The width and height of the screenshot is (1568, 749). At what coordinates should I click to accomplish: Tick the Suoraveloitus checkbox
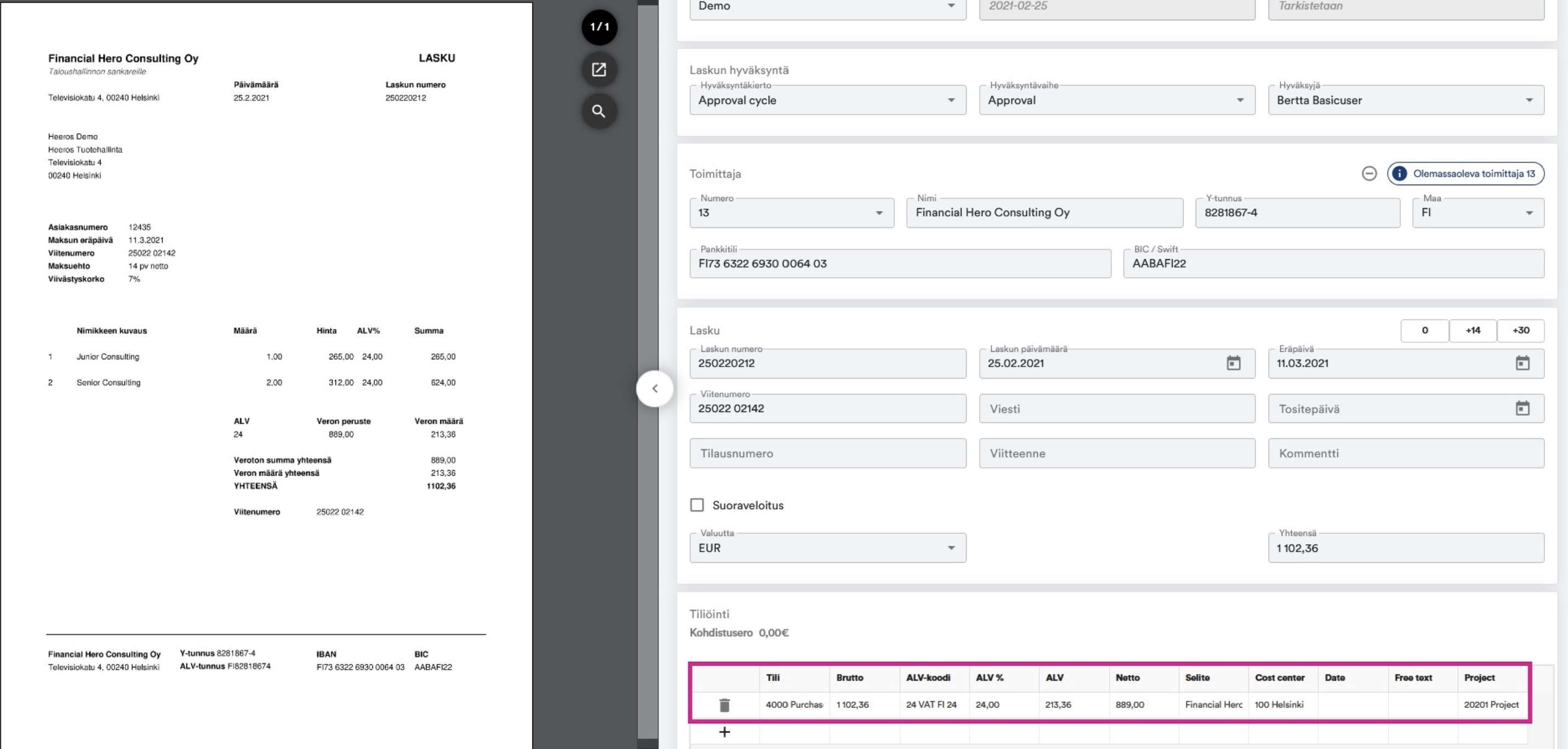click(x=697, y=505)
